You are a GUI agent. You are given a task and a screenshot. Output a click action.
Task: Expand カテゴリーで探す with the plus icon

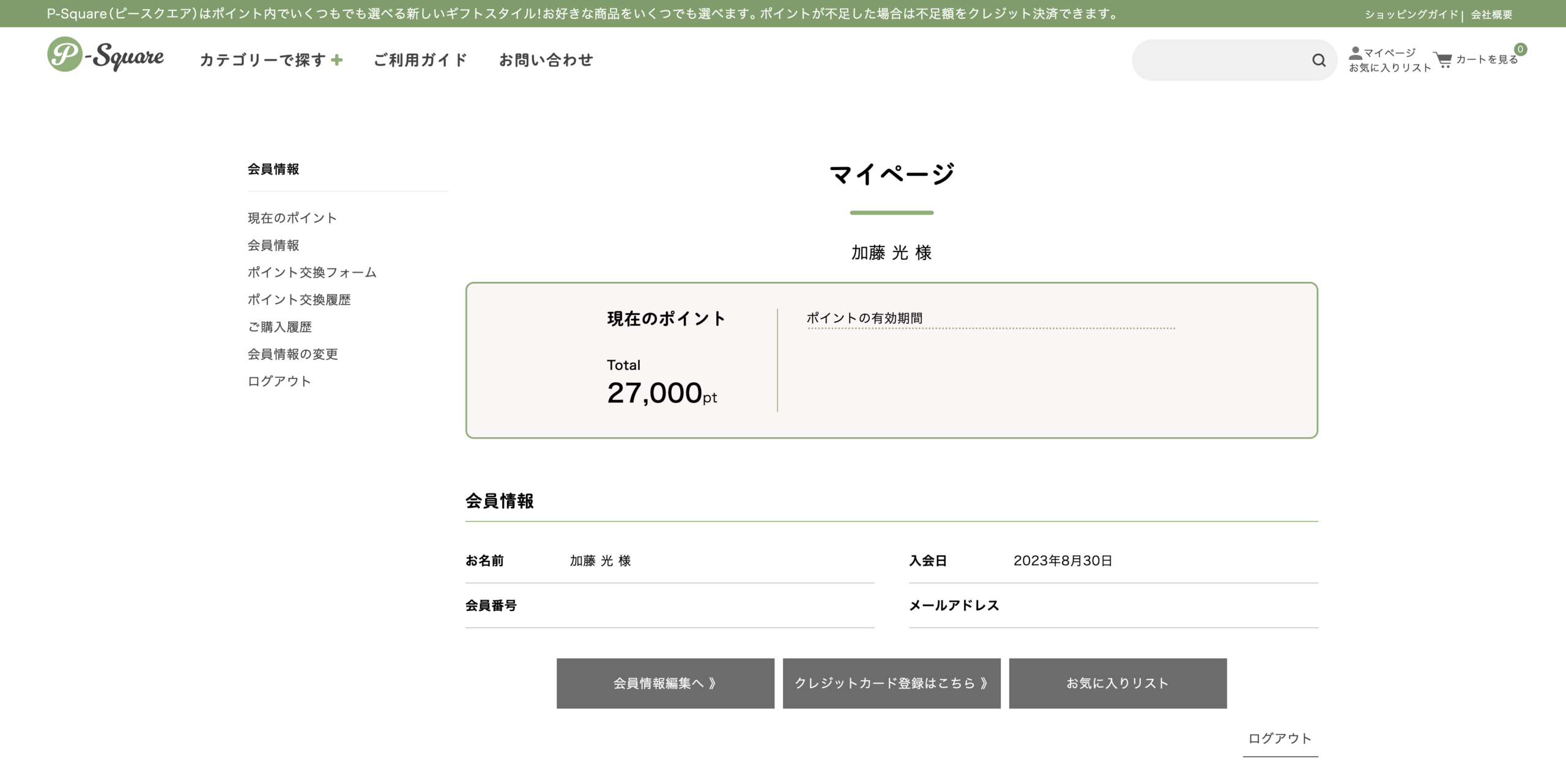(x=336, y=60)
